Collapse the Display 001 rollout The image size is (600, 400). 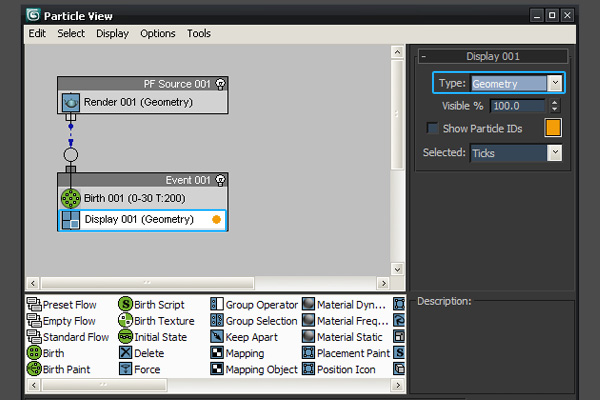(x=425, y=57)
